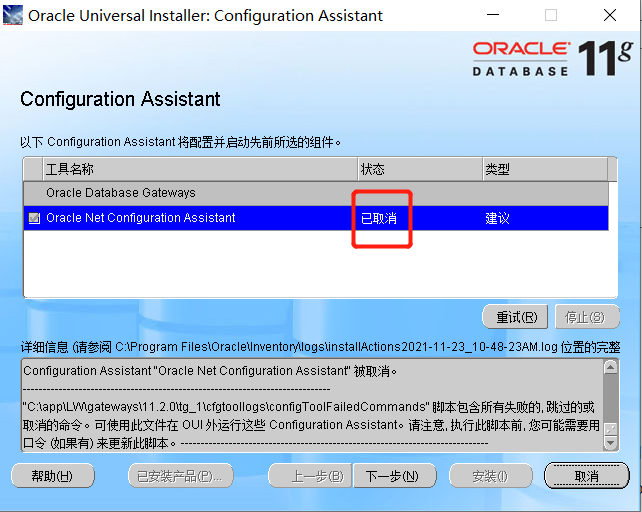
Task: Click the configToolFailedCommands path text
Action: click(x=226, y=407)
